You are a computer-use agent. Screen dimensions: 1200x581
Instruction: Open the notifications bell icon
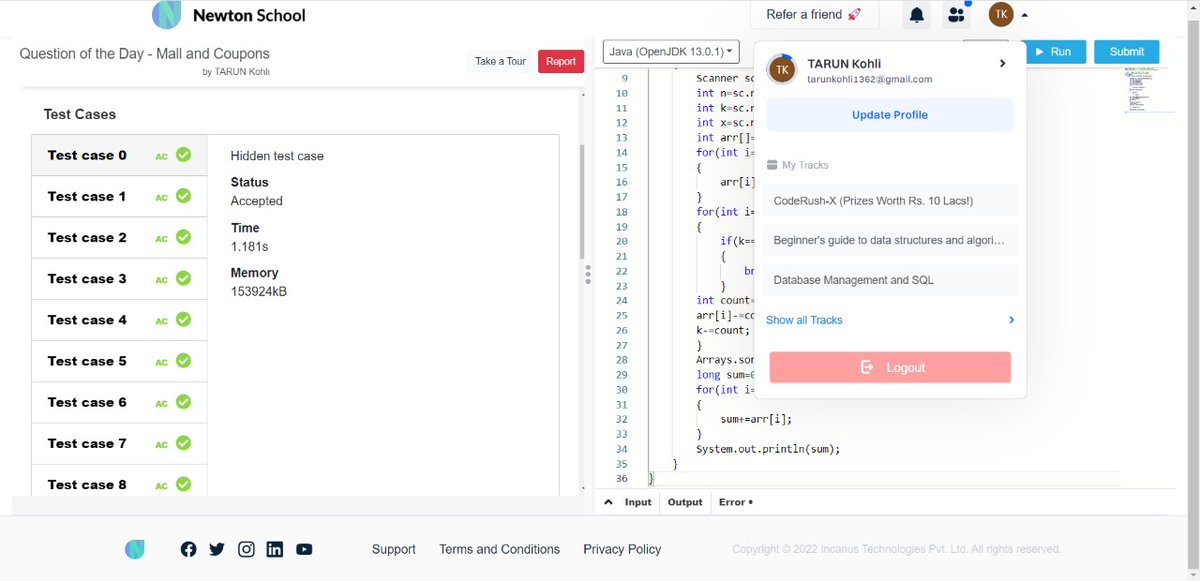915,13
